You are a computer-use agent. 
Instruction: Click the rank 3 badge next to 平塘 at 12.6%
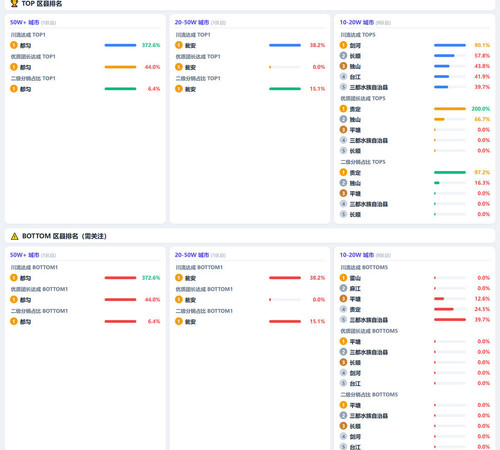343,299
